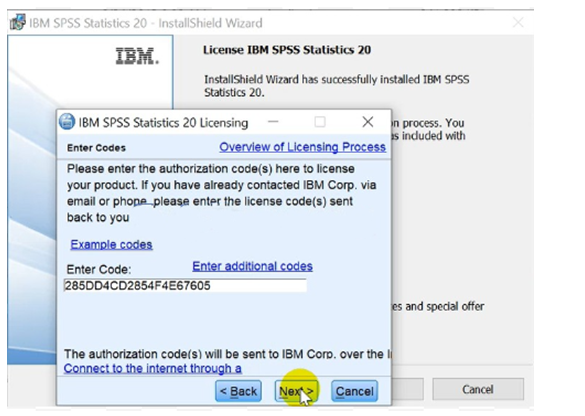Click the IBM logo in wizard
Screen dimensions: 585x416
[137, 56]
